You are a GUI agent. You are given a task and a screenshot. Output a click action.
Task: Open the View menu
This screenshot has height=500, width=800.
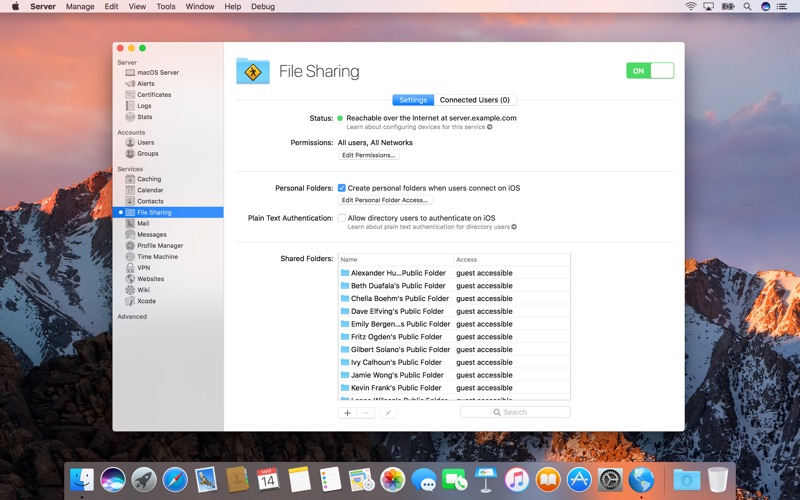(x=137, y=7)
